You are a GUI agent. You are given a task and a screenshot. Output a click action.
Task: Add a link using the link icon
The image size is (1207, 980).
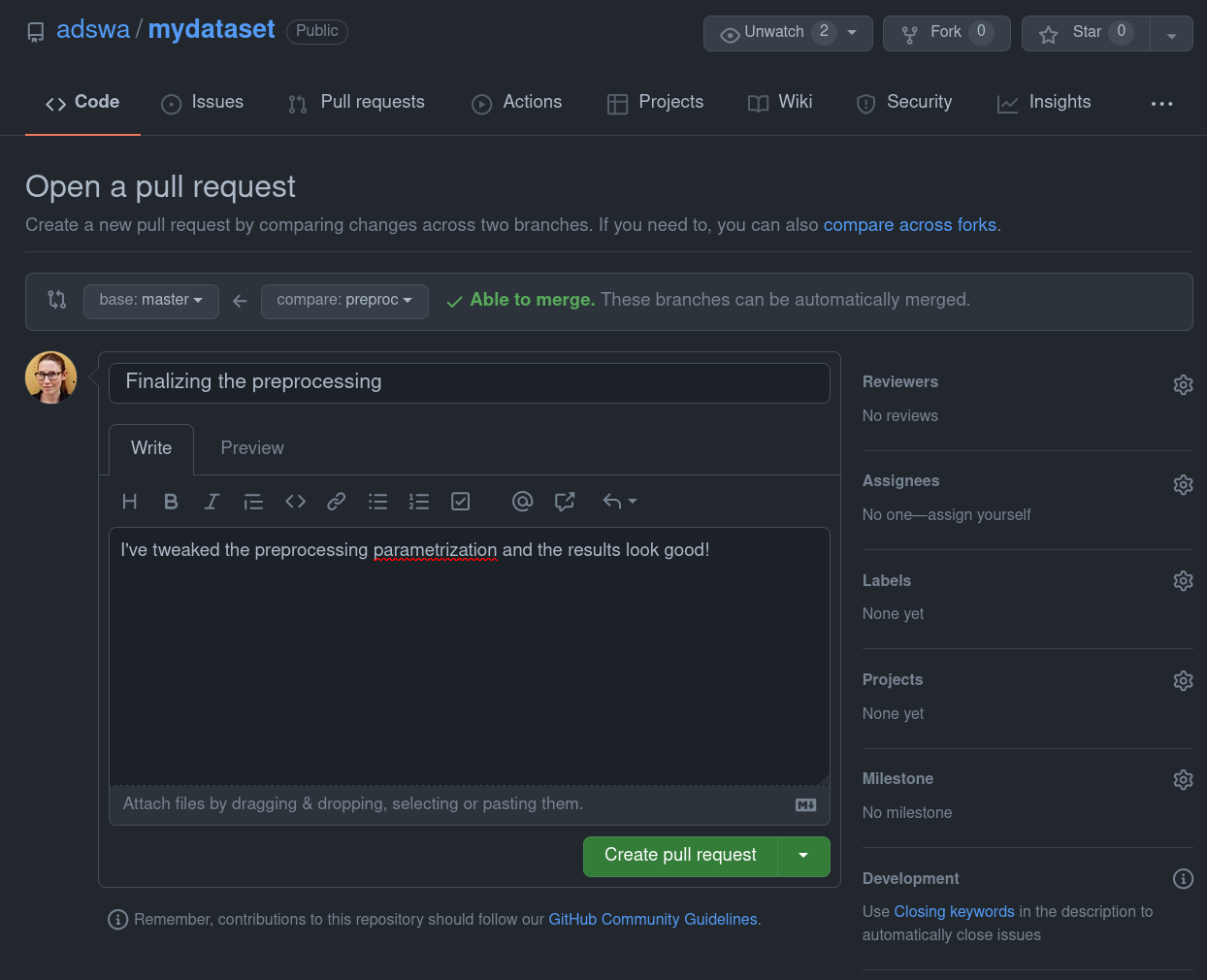pos(336,502)
